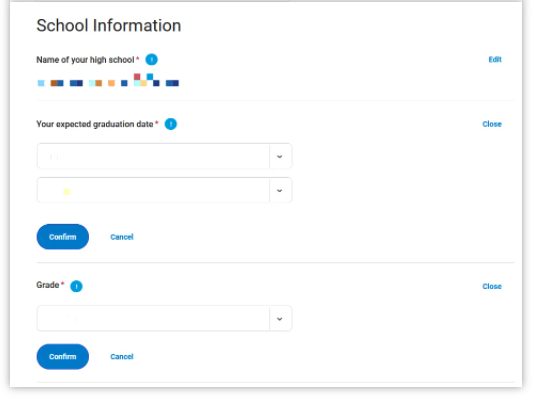Click Edit link for high school name

tap(495, 60)
